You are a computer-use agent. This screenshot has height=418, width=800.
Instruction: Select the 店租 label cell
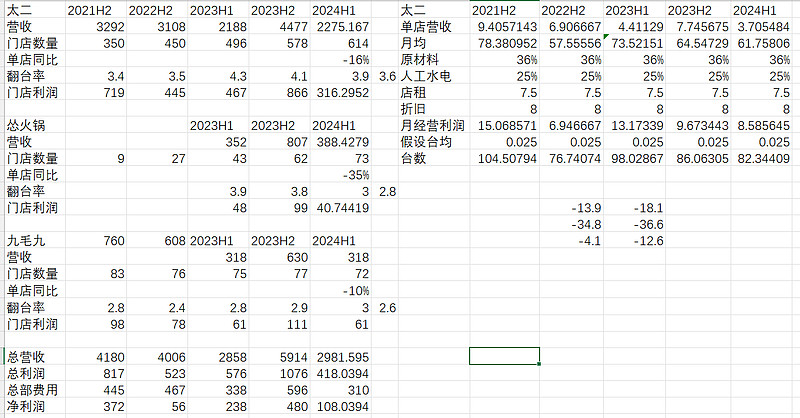(434, 92)
